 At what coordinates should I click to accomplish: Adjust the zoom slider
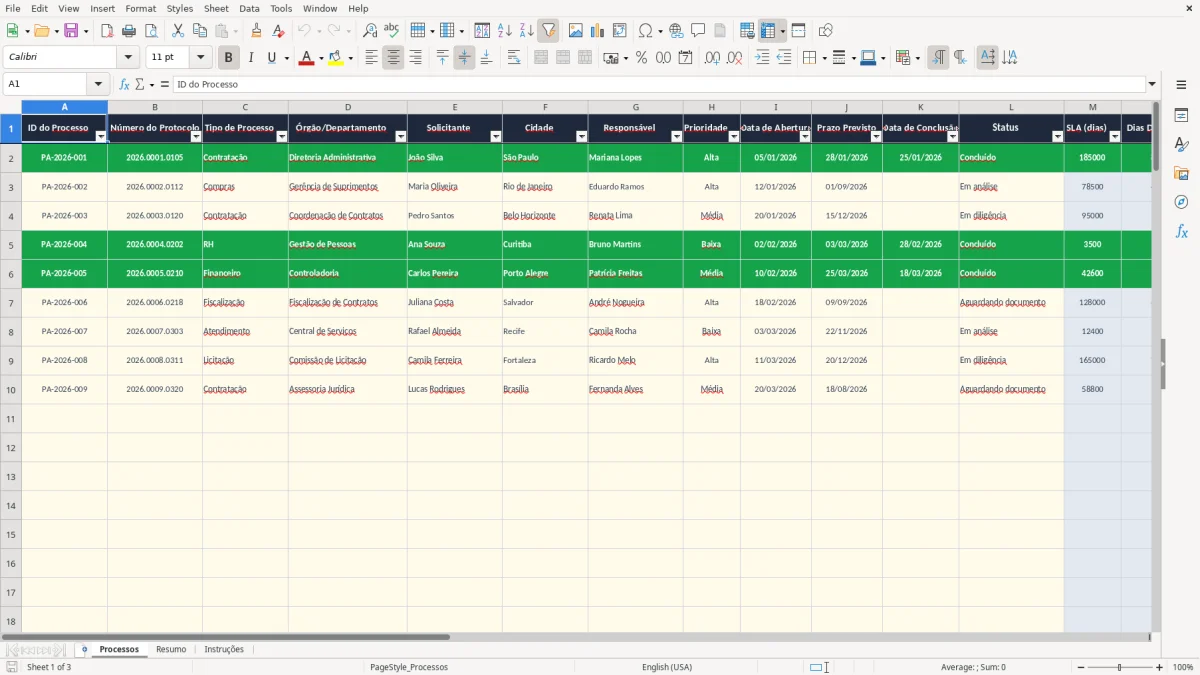point(1120,667)
